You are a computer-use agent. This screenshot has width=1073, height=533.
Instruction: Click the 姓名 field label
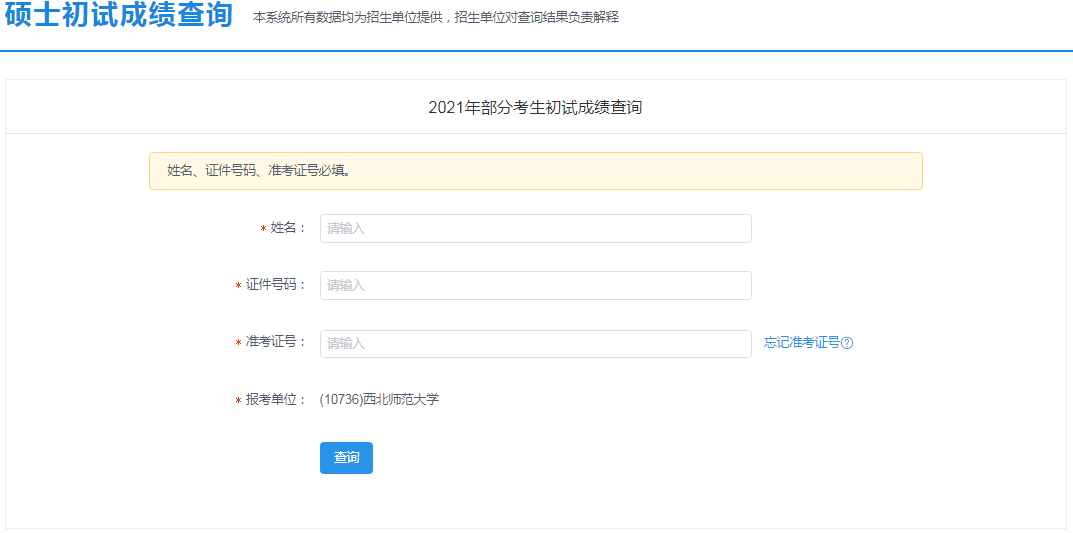pyautogui.click(x=288, y=229)
